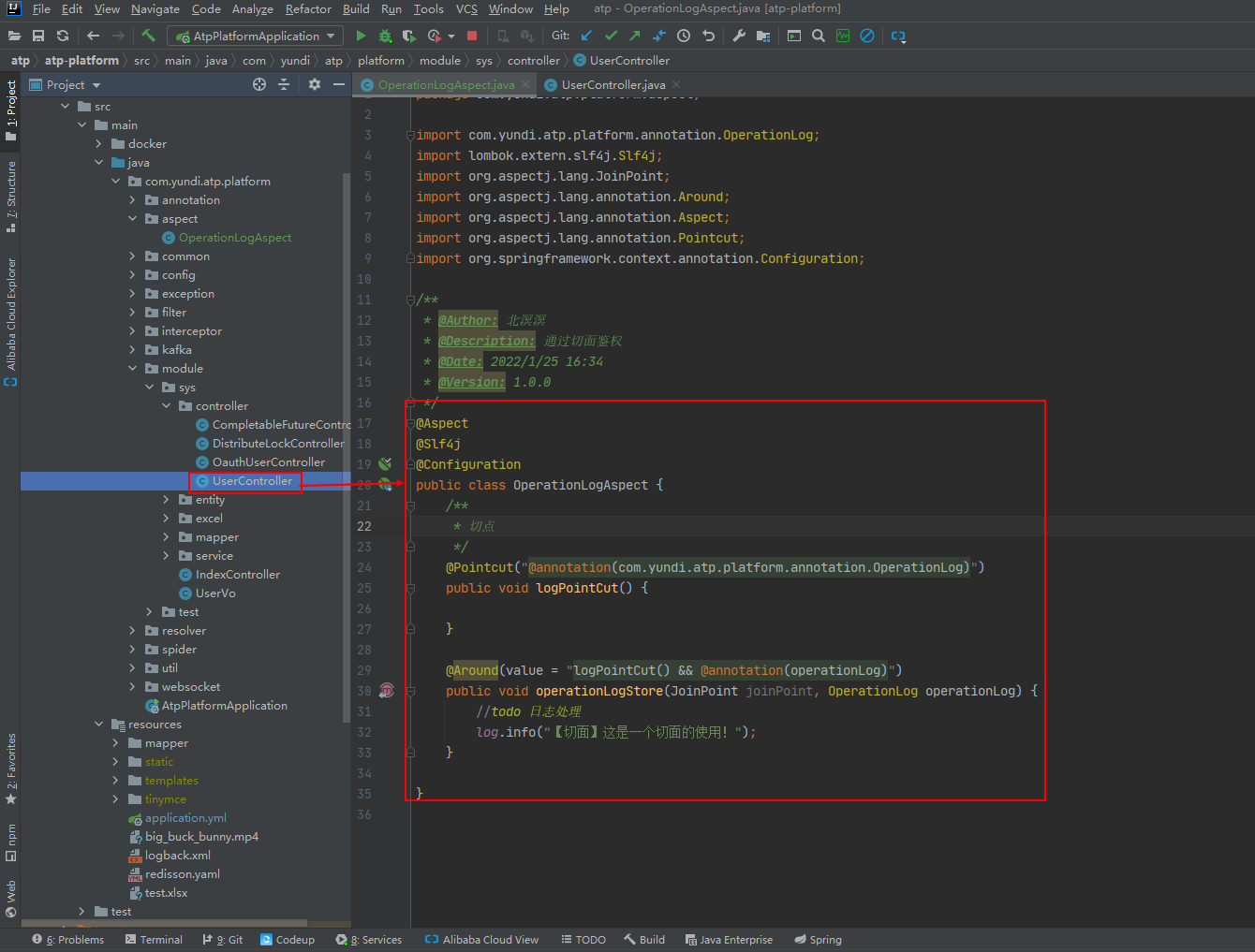Collapse the controller folder in project tree
Image resolution: width=1255 pixels, height=952 pixels.
[167, 406]
